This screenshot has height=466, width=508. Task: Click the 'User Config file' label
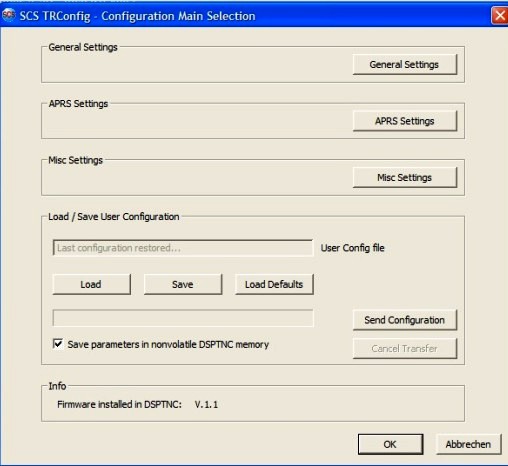coord(352,248)
